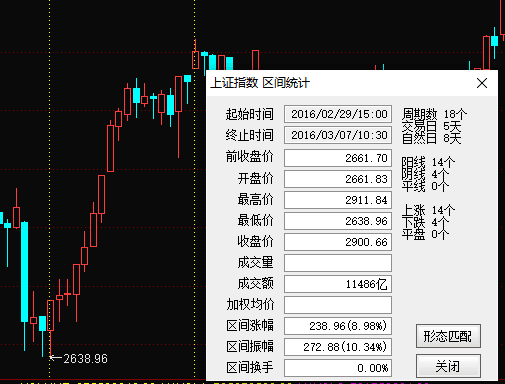505x384 pixels.
Task: Close the 区间统计 dialog with X
Action: pyautogui.click(x=482, y=83)
